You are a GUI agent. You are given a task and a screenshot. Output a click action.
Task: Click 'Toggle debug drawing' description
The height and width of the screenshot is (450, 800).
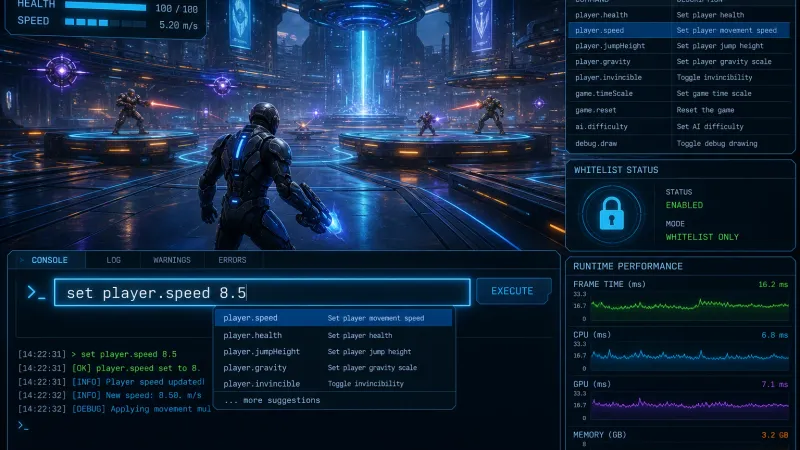717,143
